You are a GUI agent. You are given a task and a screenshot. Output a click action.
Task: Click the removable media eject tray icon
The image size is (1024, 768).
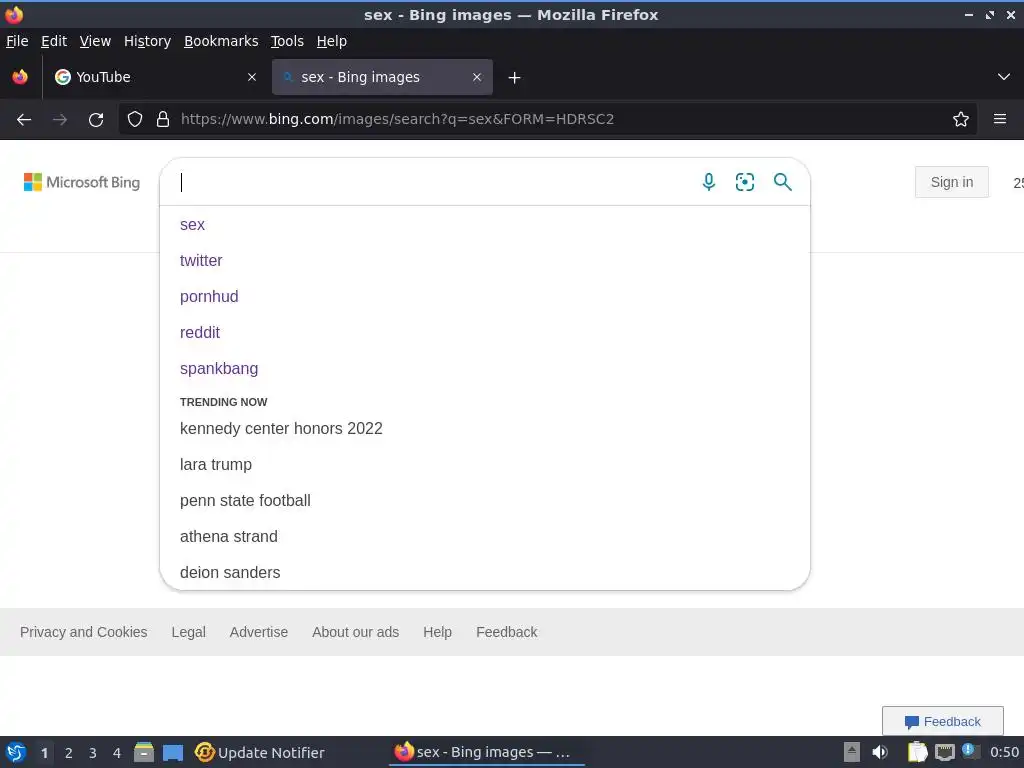click(852, 752)
